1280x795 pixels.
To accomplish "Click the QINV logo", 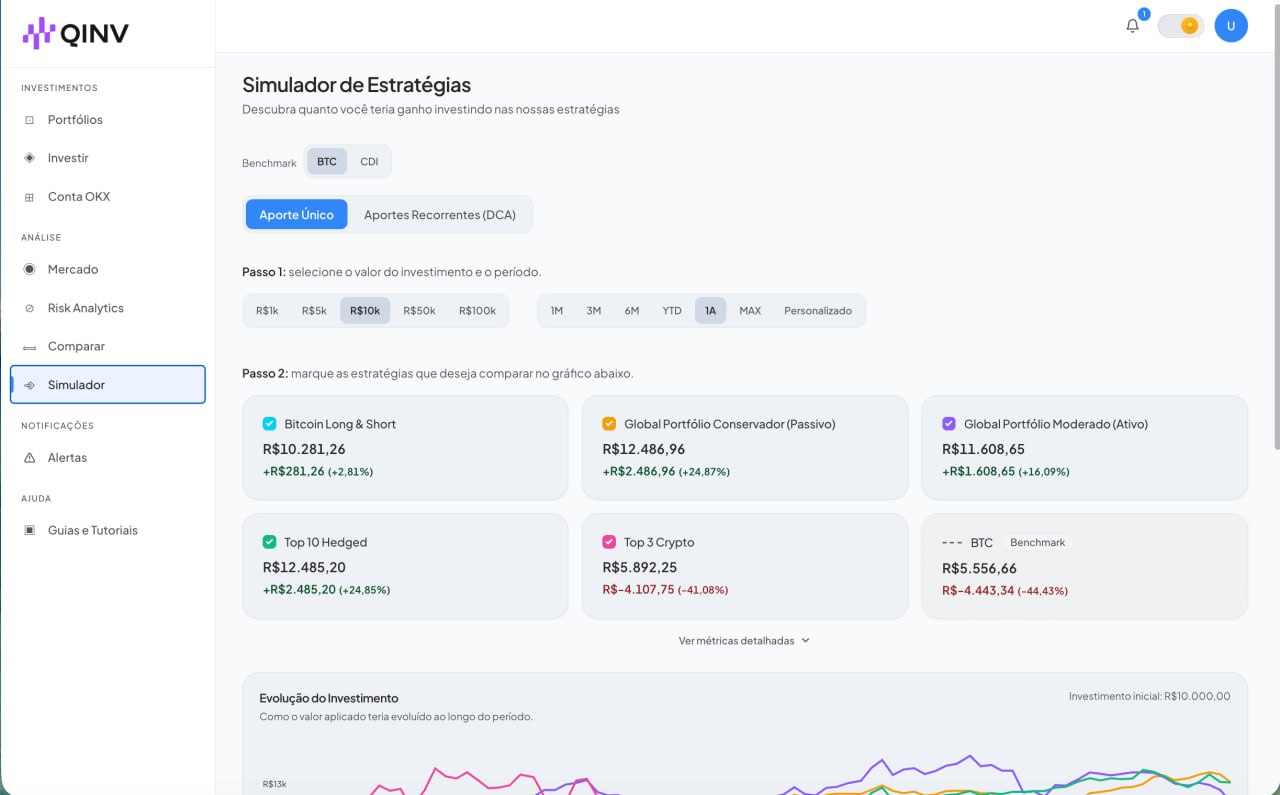I will coord(76,34).
